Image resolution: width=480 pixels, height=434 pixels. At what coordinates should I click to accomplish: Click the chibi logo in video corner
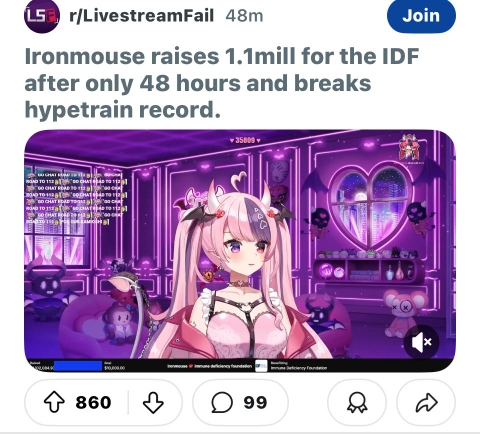click(409, 149)
